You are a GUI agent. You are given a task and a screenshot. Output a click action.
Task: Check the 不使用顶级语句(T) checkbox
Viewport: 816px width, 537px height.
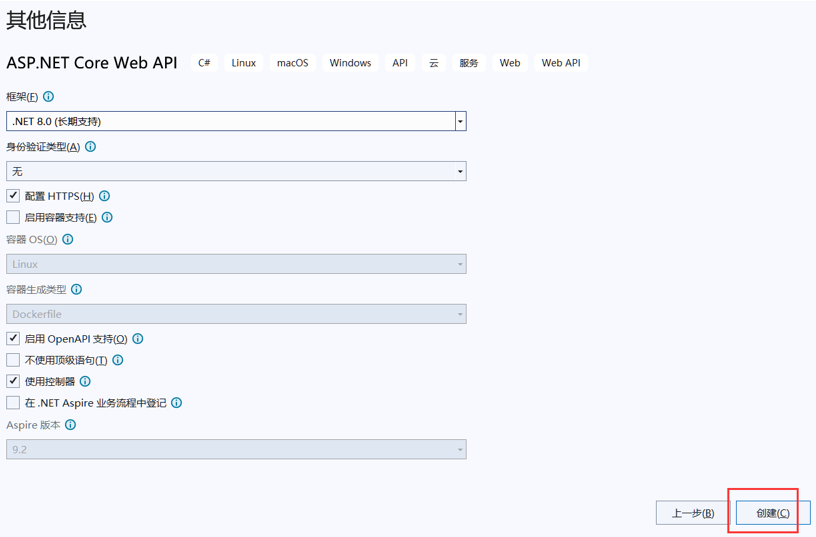[13, 360]
